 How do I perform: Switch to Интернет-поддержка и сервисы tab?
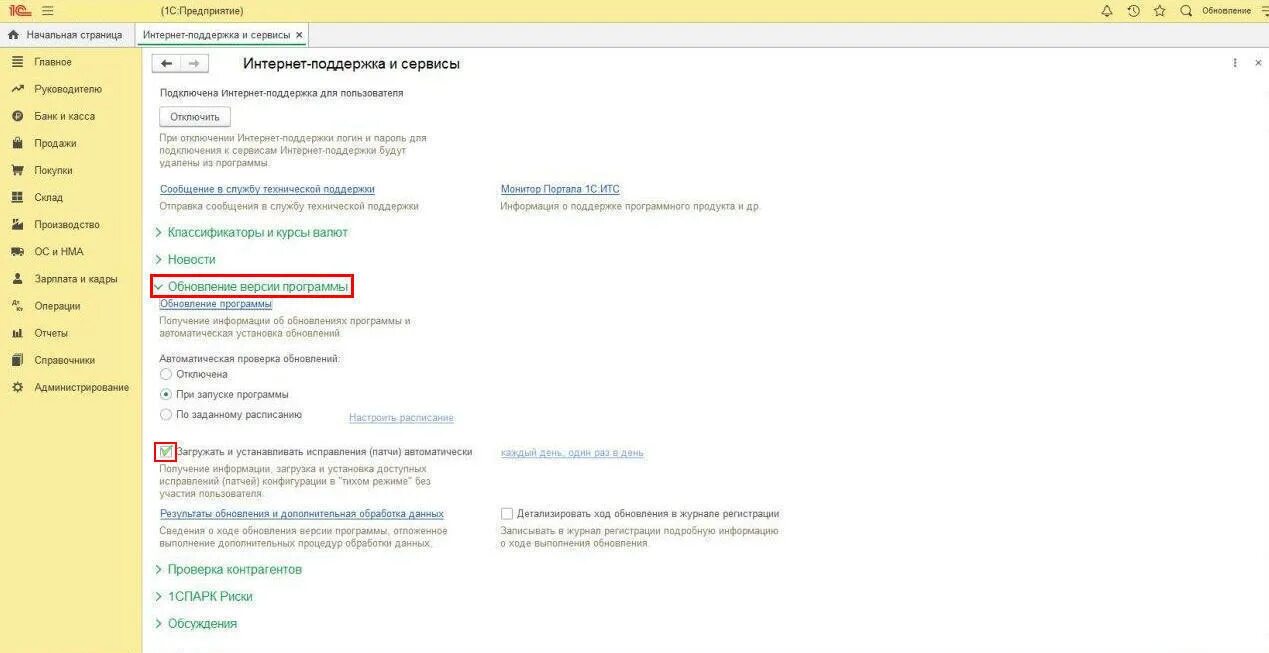[217, 35]
